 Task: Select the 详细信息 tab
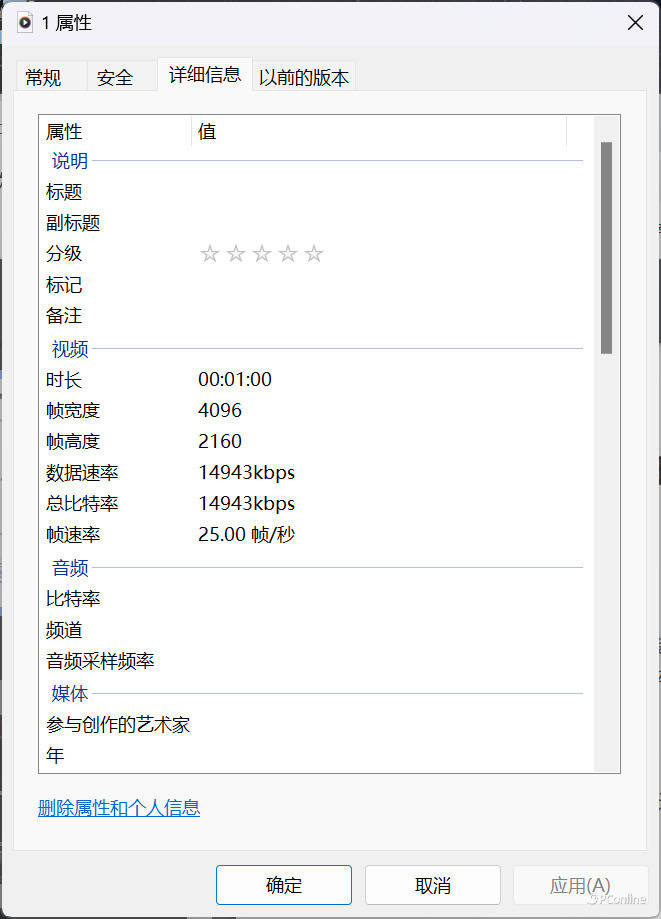205,74
